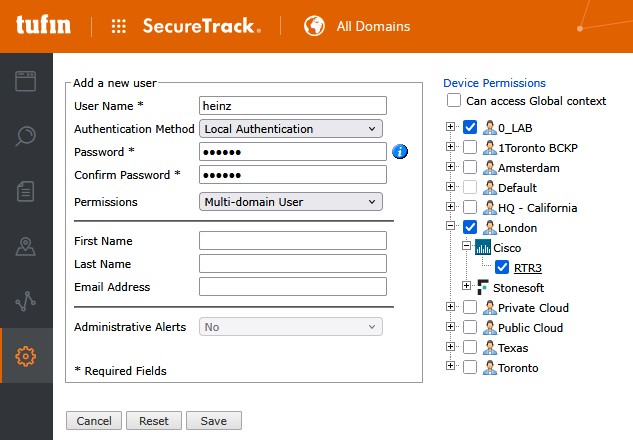Uncheck the RTR3 device checkbox

pyautogui.click(x=502, y=267)
